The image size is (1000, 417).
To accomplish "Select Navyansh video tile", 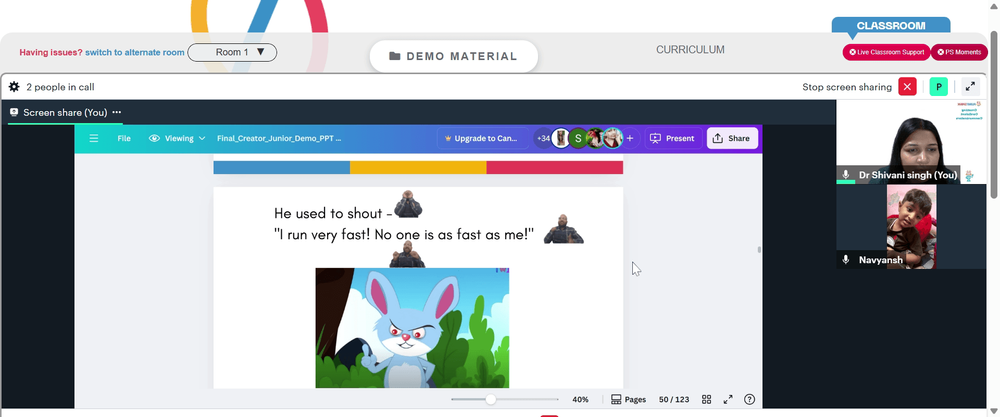I will pos(911,226).
